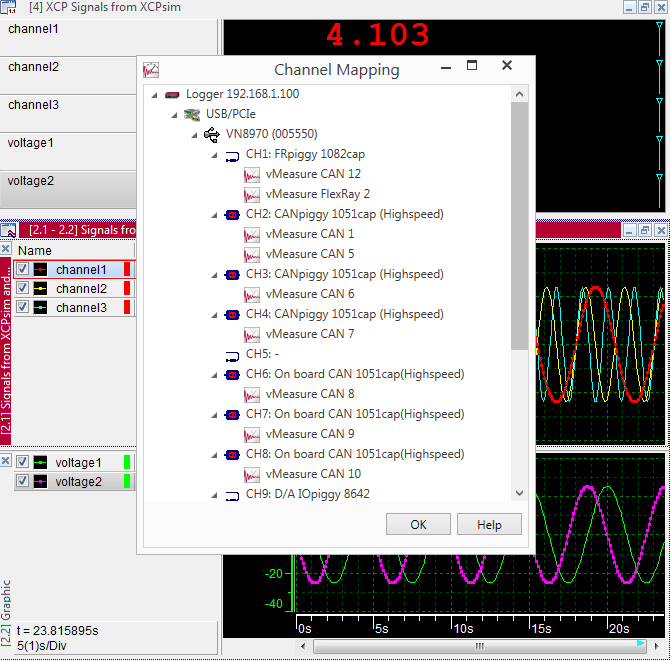Click the VN8970 USB symbol icon
Screen dimensions: 670x660
coord(212,135)
